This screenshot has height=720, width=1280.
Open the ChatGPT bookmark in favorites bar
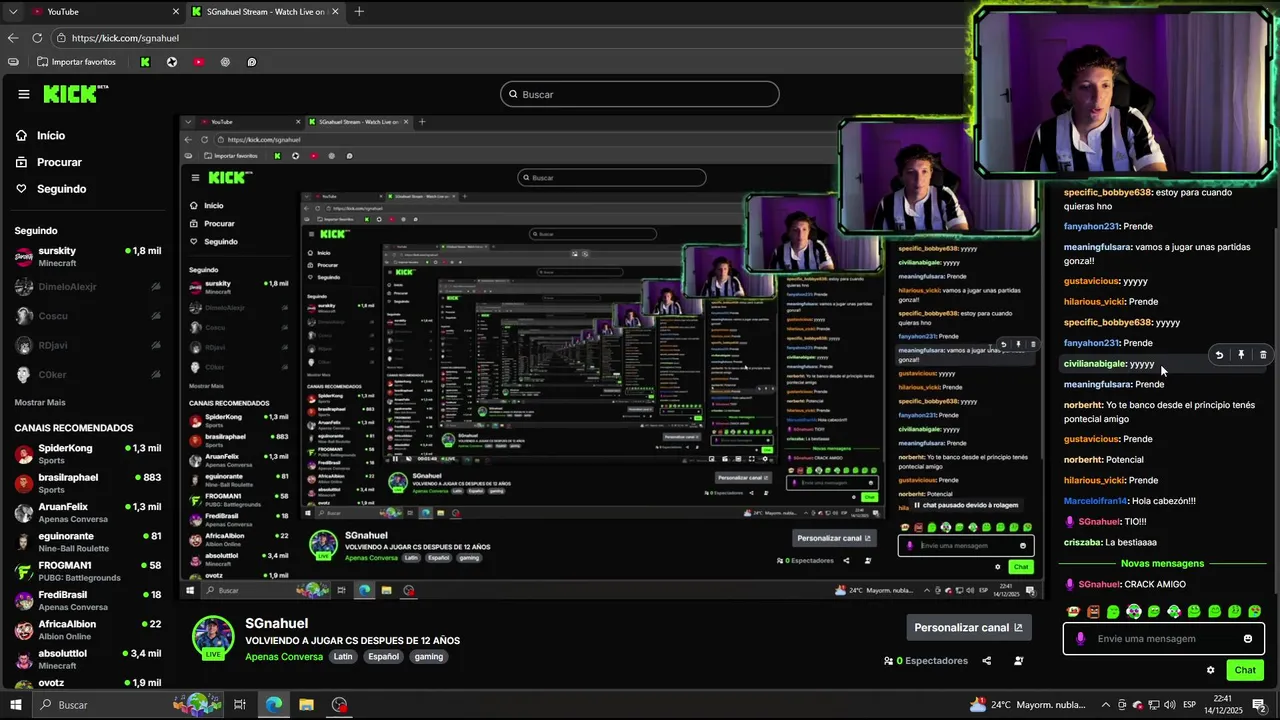coord(225,62)
